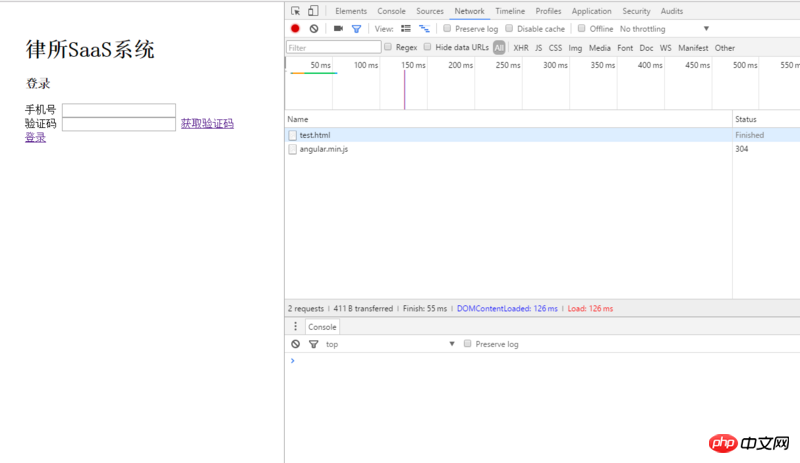Sort by the Status column header
Image resolution: width=800 pixels, height=463 pixels.
(766, 119)
